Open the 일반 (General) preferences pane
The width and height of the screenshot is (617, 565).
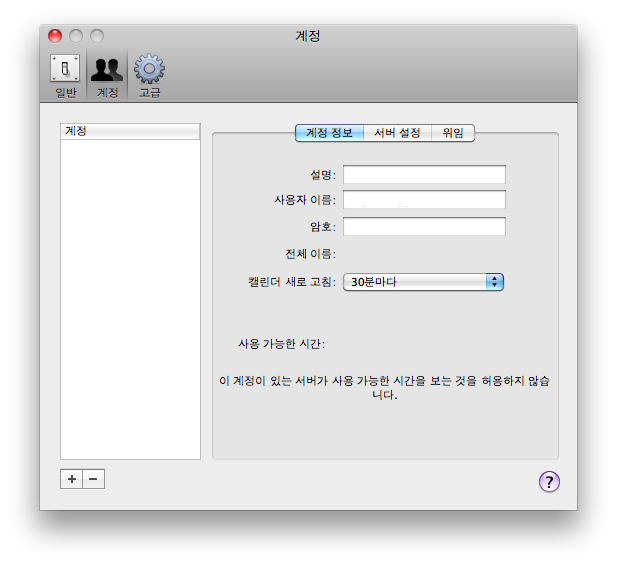coord(65,76)
